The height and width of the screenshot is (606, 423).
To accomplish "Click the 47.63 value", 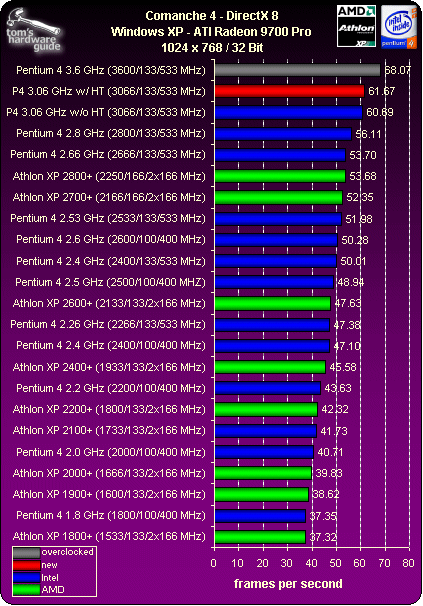I will (348, 303).
